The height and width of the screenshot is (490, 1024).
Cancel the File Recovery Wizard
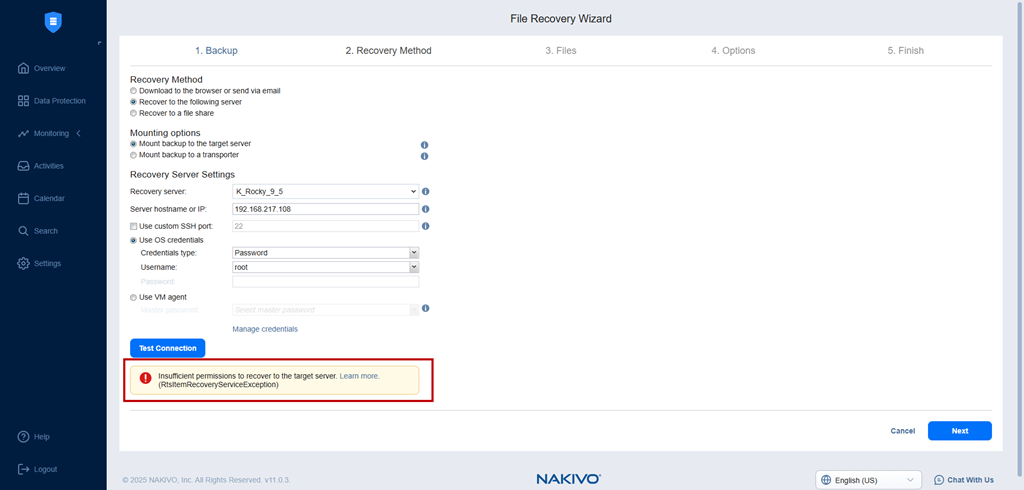pos(903,431)
